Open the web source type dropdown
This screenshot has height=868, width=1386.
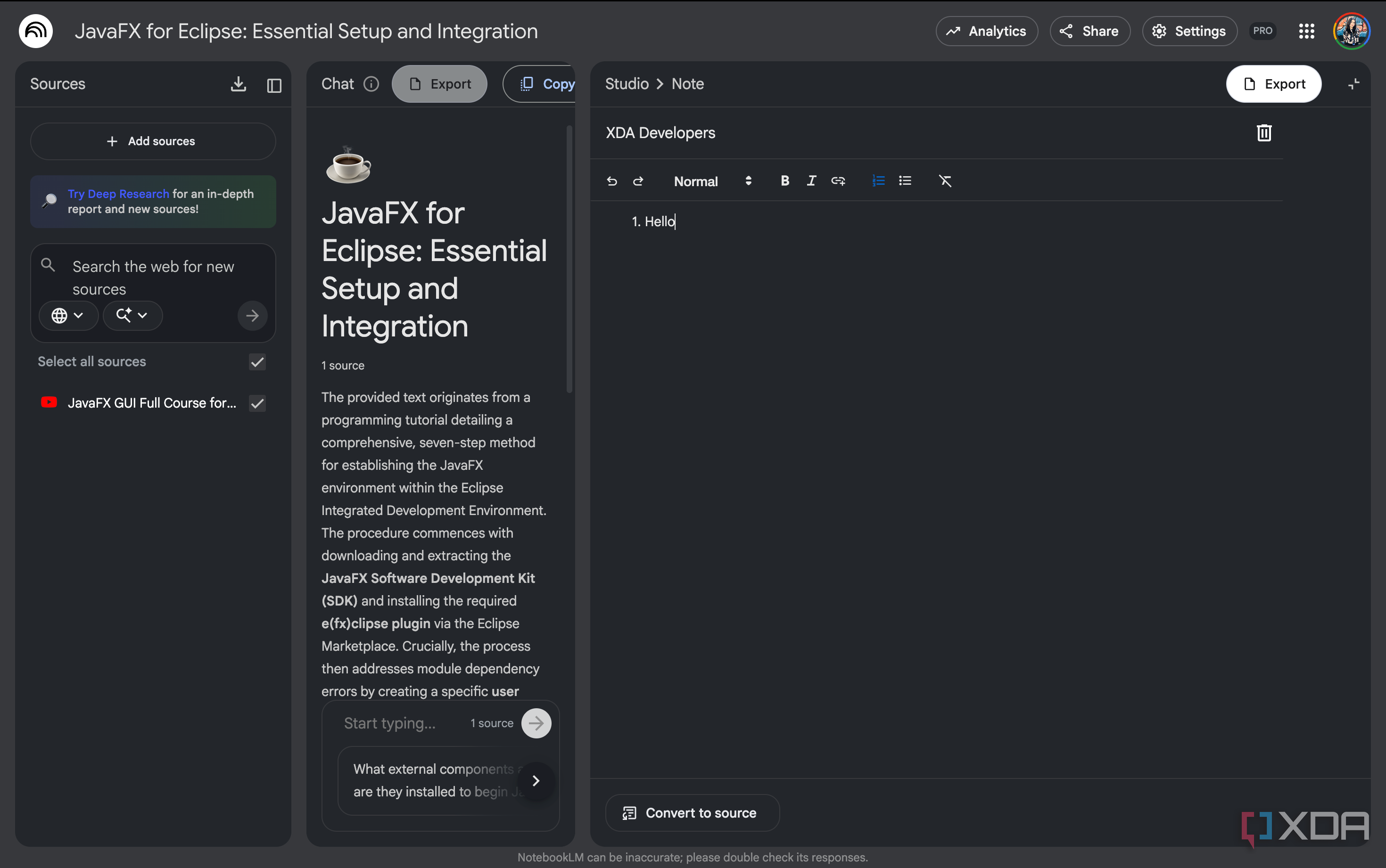pyautogui.click(x=68, y=315)
